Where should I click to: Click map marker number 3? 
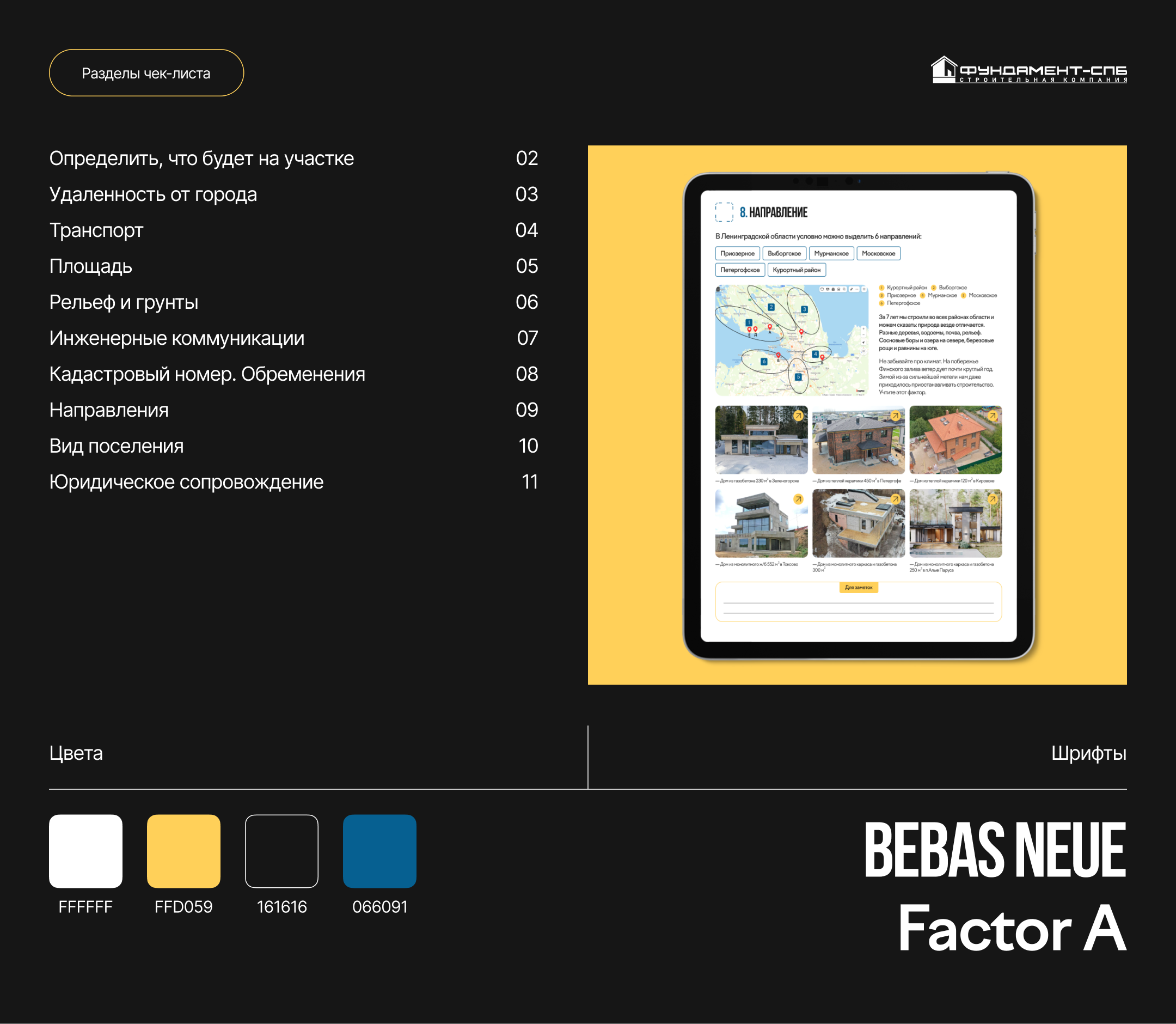pyautogui.click(x=804, y=310)
